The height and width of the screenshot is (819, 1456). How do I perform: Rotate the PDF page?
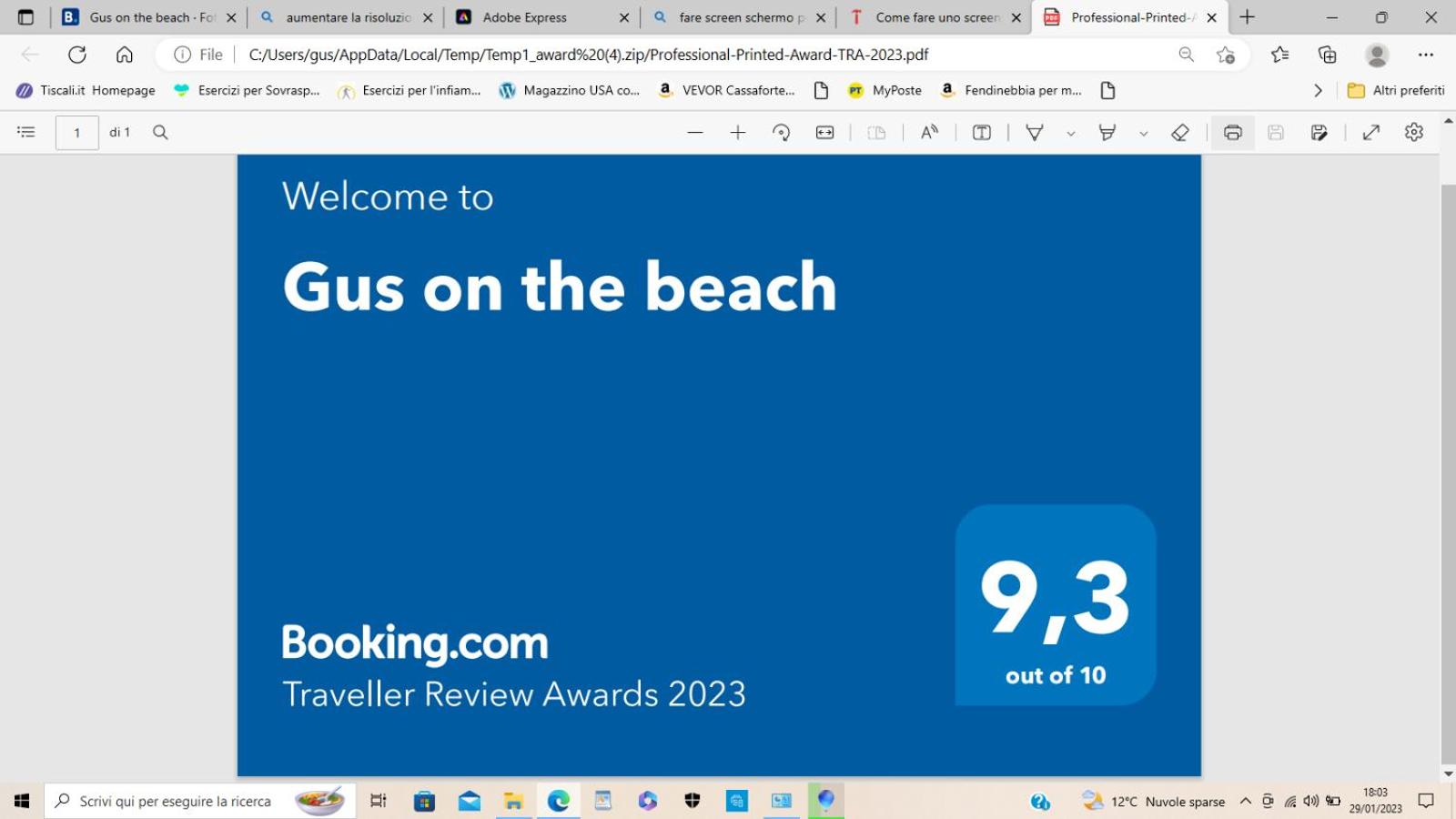click(x=781, y=133)
